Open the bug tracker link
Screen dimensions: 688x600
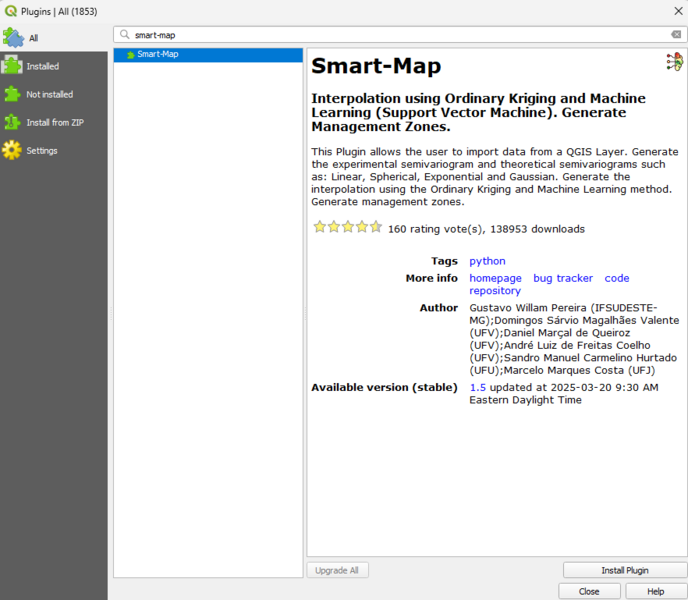point(563,278)
